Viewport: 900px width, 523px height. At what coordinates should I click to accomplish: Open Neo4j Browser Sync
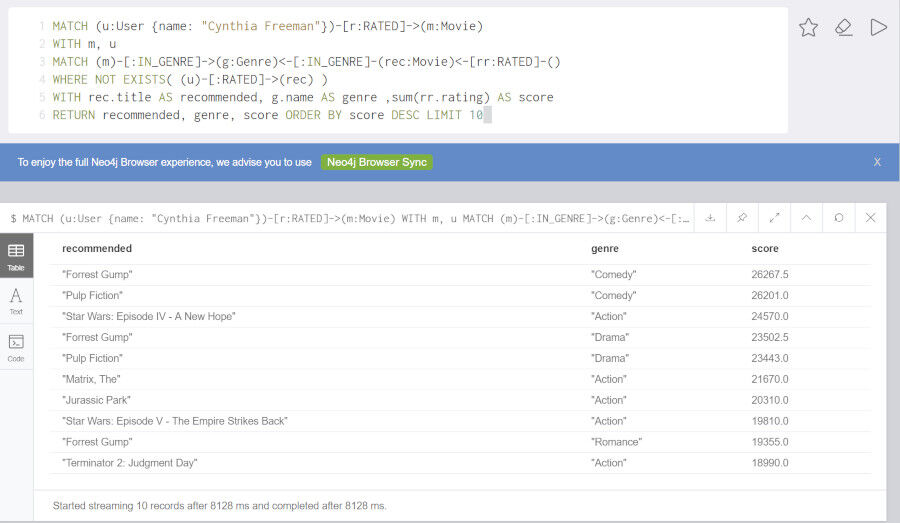[x=377, y=162]
